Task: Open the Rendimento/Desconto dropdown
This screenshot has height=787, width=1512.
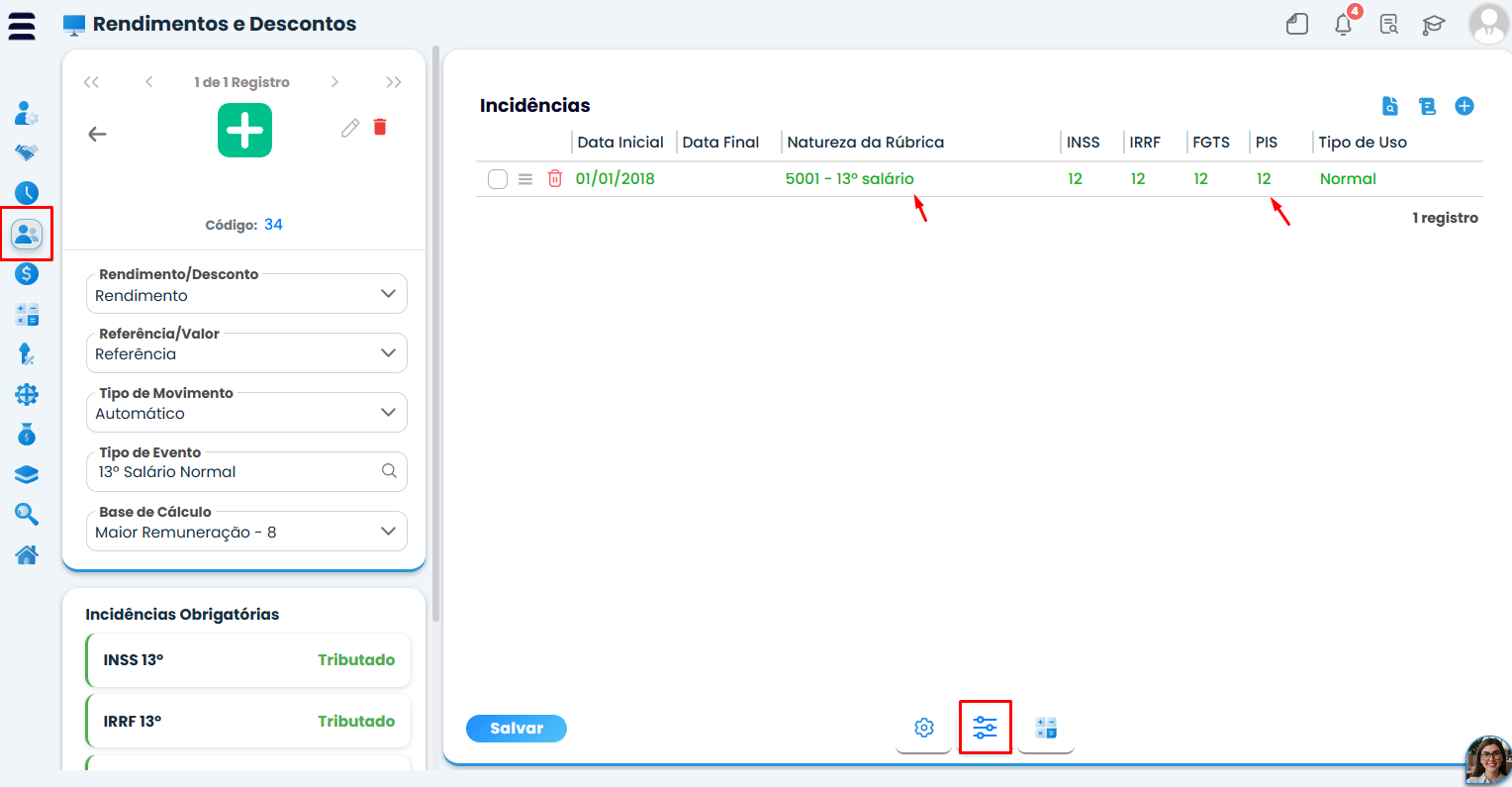Action: 247,294
